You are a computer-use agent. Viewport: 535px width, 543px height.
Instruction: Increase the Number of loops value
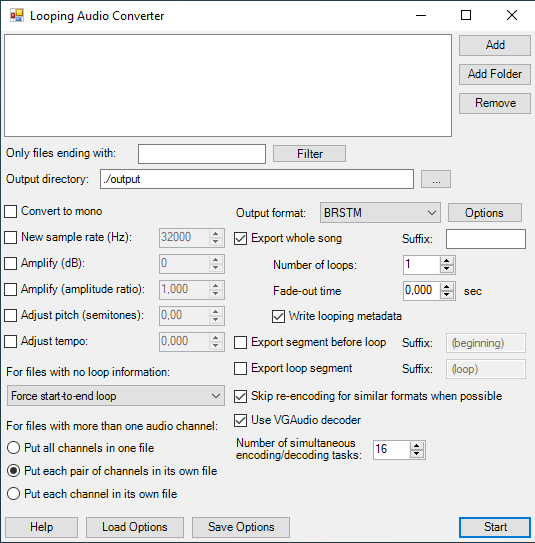tap(447, 261)
